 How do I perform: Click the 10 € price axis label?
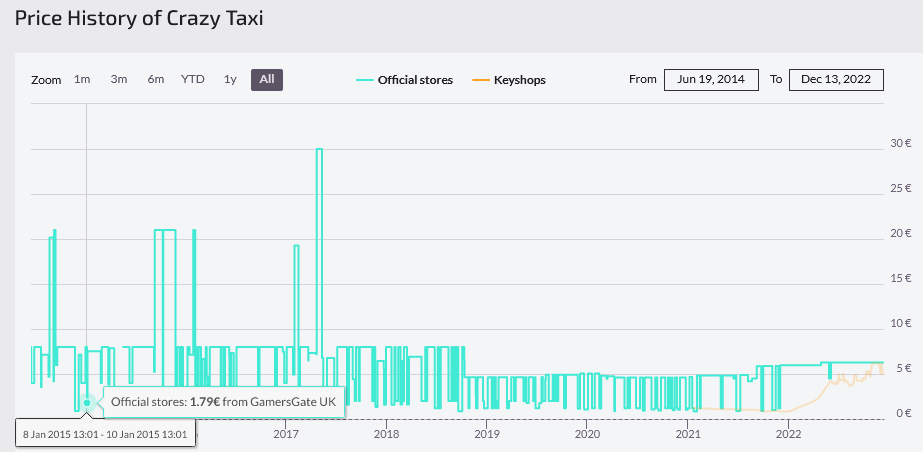tap(900, 323)
